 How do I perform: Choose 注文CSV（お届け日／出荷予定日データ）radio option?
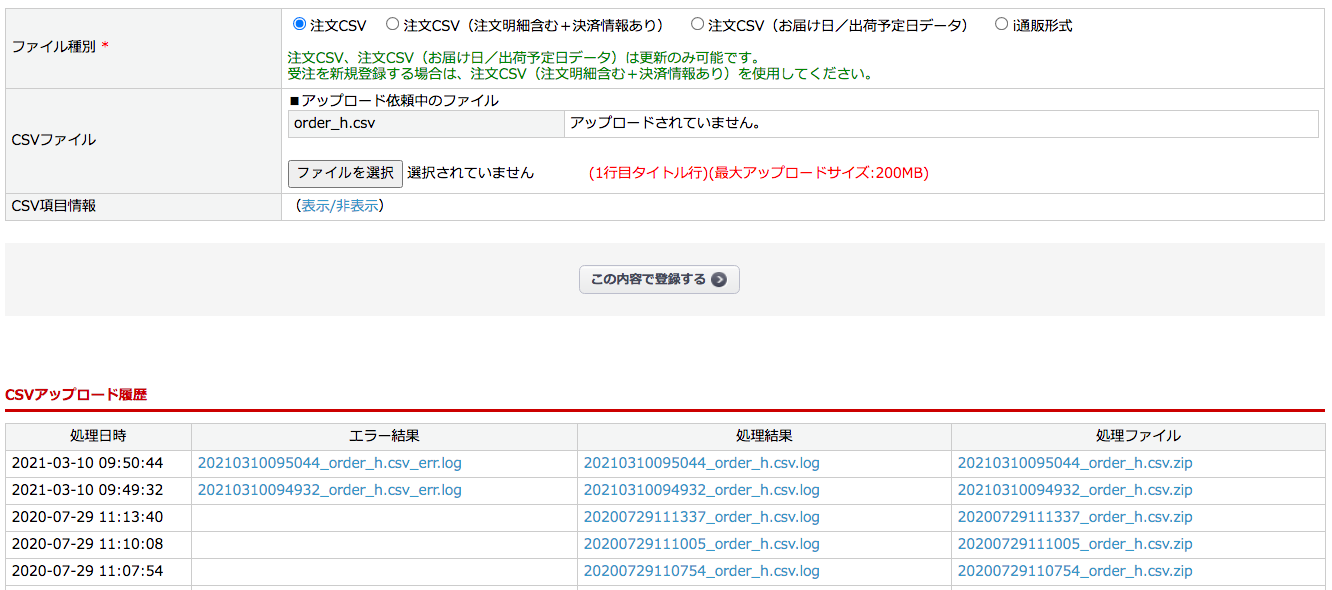(x=697, y=24)
